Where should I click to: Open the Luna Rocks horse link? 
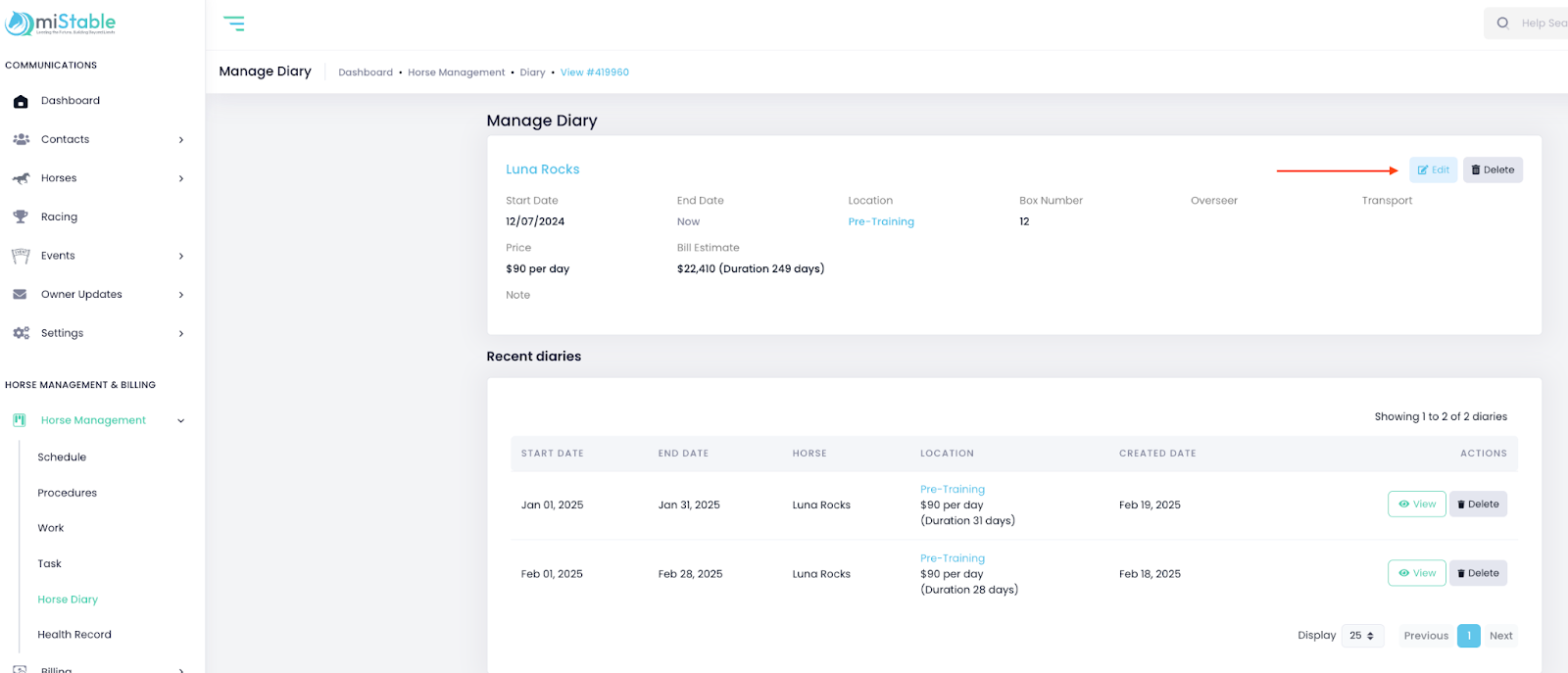[542, 169]
